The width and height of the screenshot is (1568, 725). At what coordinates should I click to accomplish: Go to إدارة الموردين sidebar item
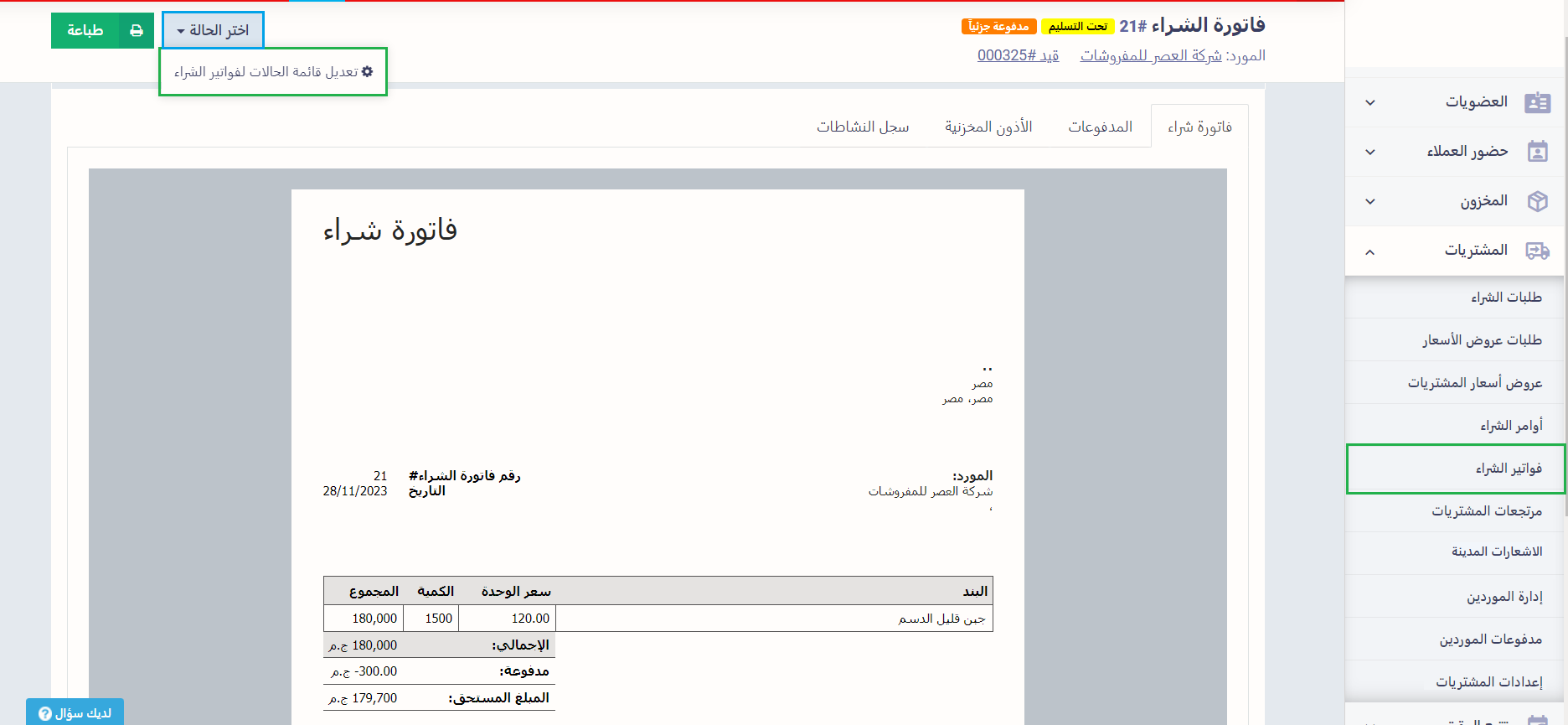[1504, 597]
